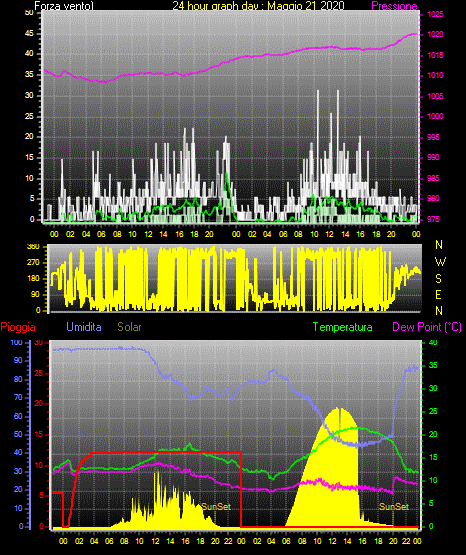Click the left SunSet marker text
The width and height of the screenshot is (466, 555).
tap(216, 507)
